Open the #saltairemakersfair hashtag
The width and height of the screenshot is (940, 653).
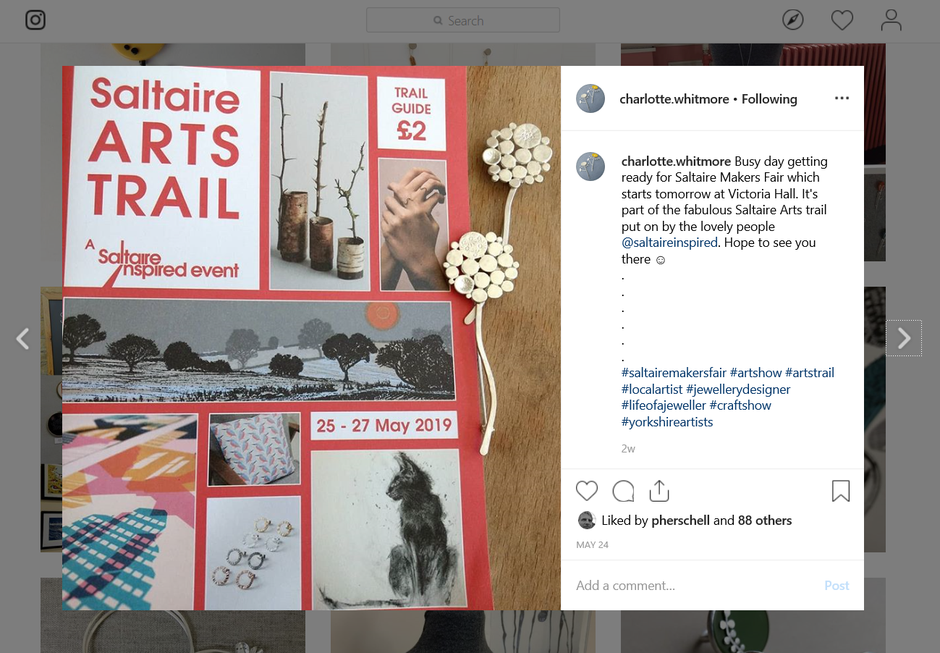point(673,372)
